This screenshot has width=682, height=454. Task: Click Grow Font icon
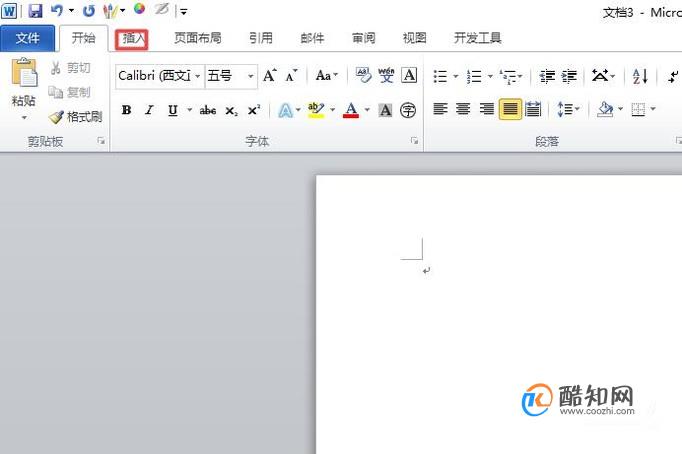click(270, 76)
